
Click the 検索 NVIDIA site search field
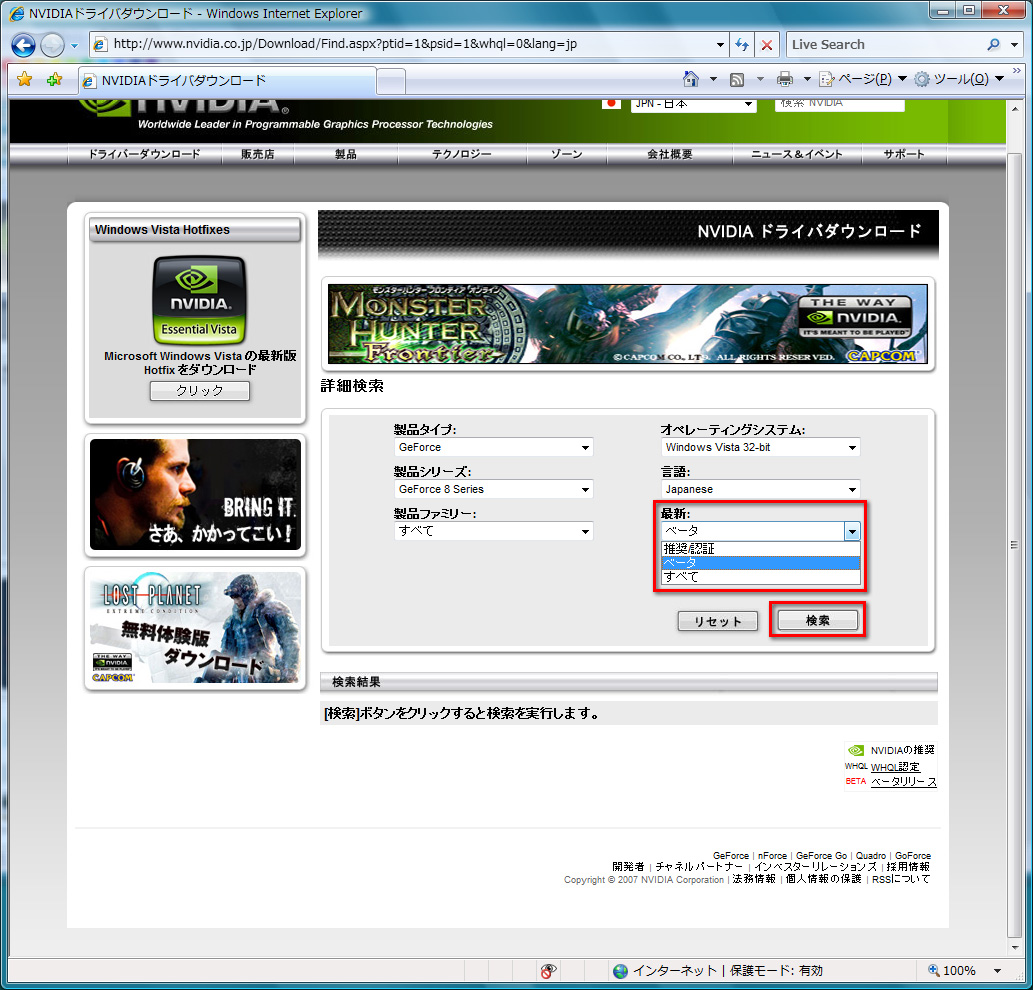(839, 103)
